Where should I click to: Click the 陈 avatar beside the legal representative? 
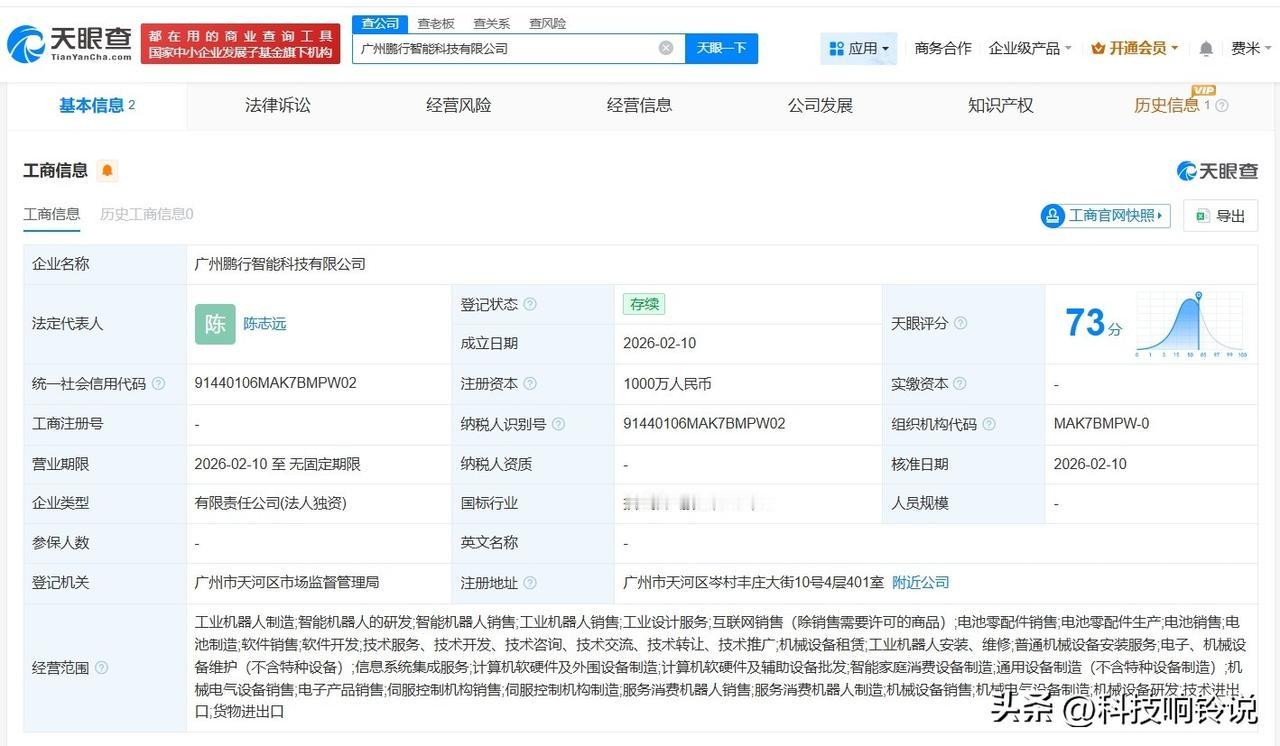(x=214, y=324)
